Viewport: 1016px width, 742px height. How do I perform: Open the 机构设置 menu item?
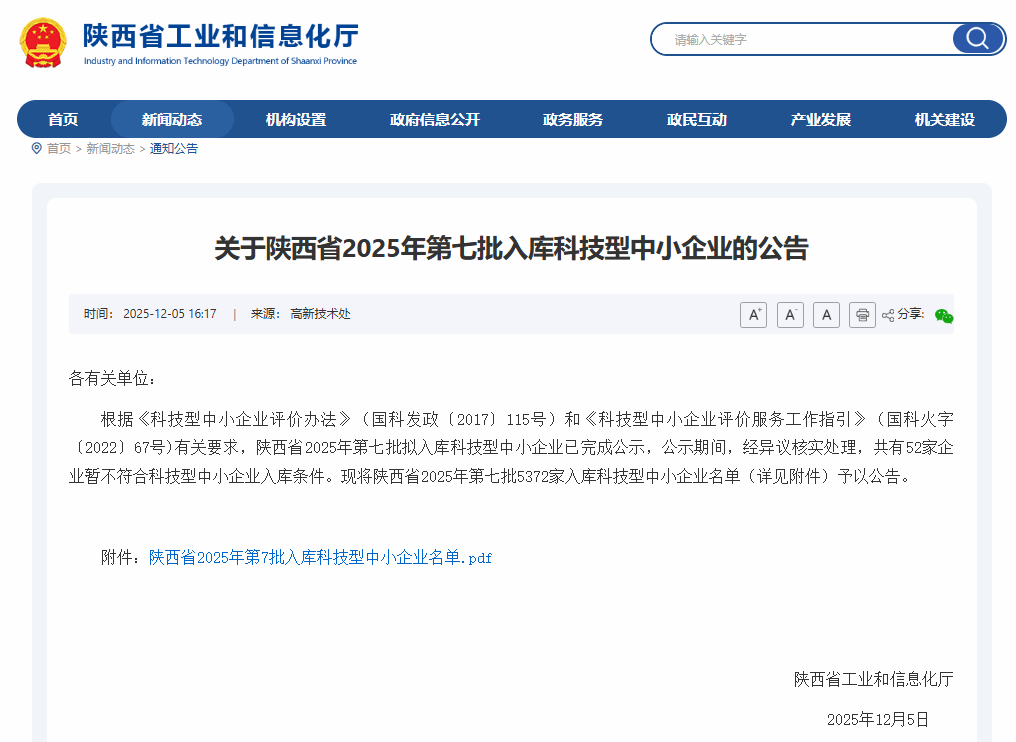296,120
